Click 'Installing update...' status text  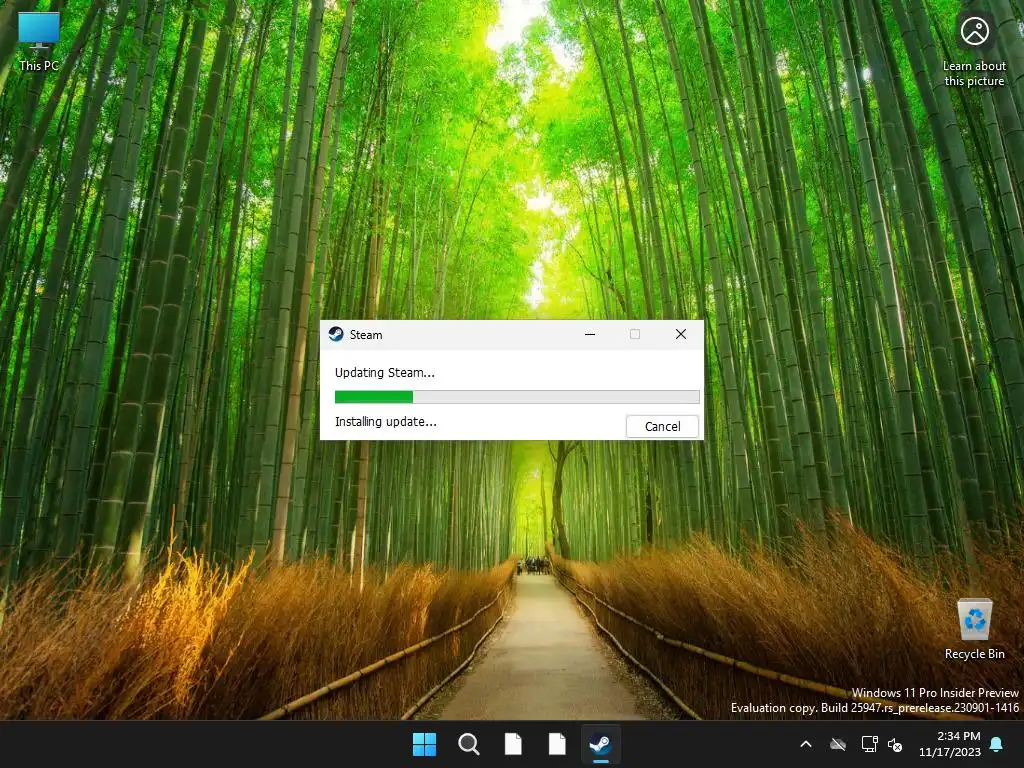pos(385,422)
